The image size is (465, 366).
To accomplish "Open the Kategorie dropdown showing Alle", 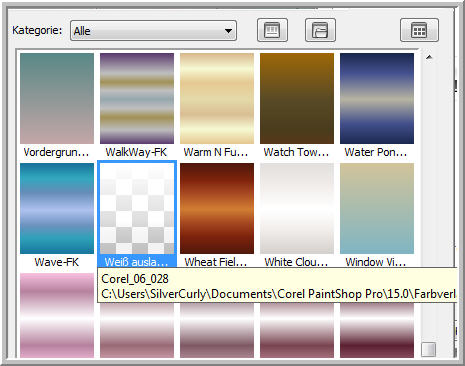I will (x=153, y=31).
